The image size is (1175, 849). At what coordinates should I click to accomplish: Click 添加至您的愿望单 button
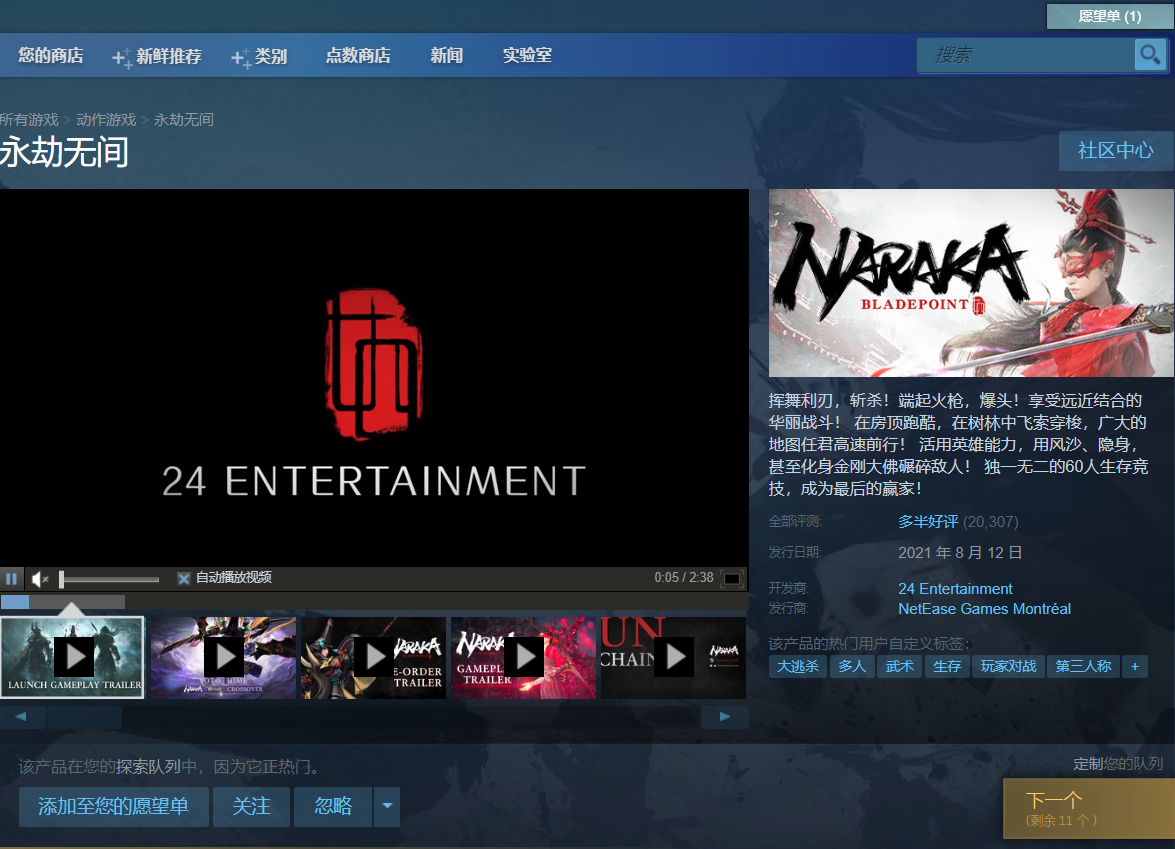[114, 806]
